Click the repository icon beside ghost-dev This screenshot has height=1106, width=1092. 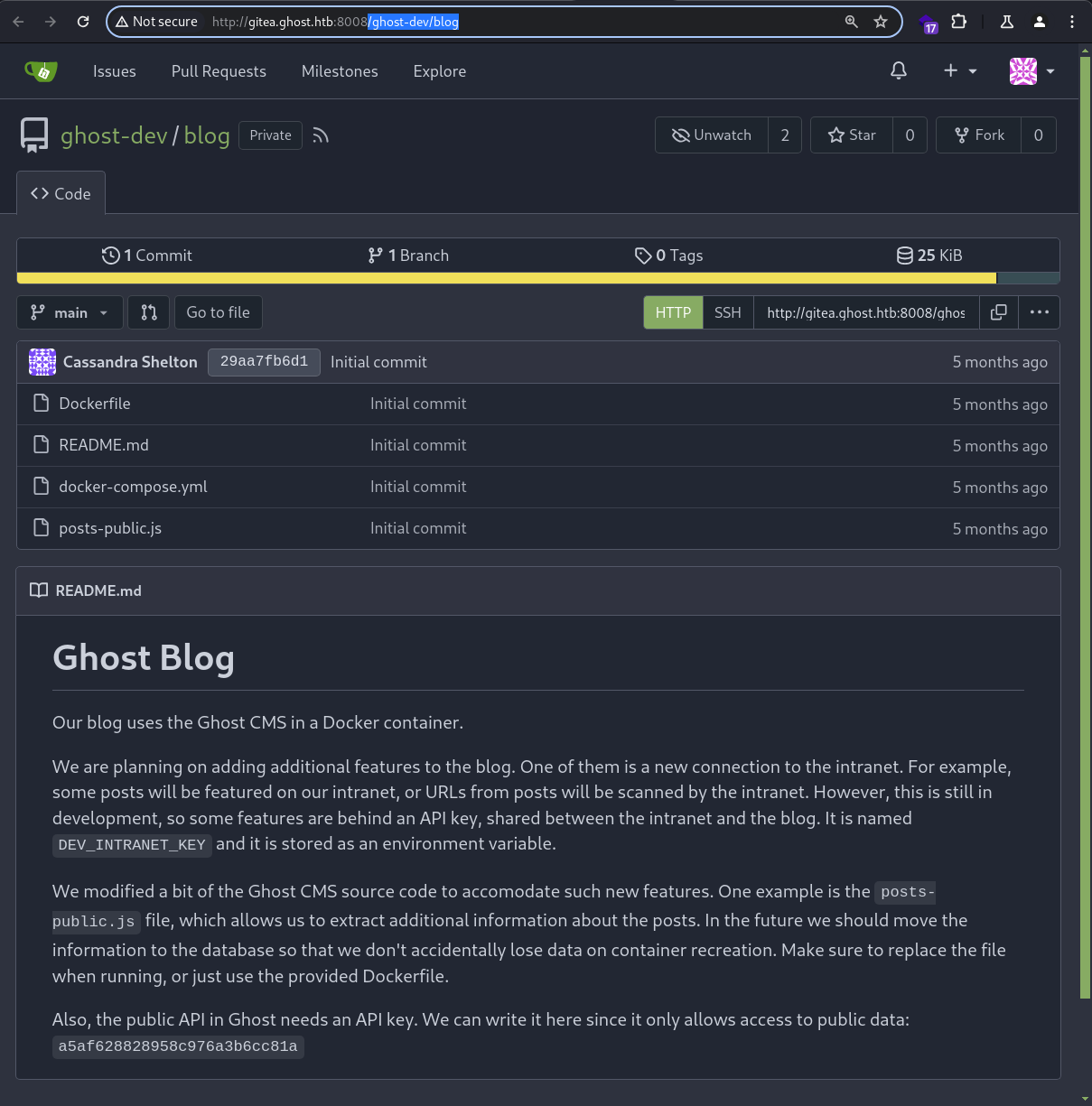pos(34,135)
